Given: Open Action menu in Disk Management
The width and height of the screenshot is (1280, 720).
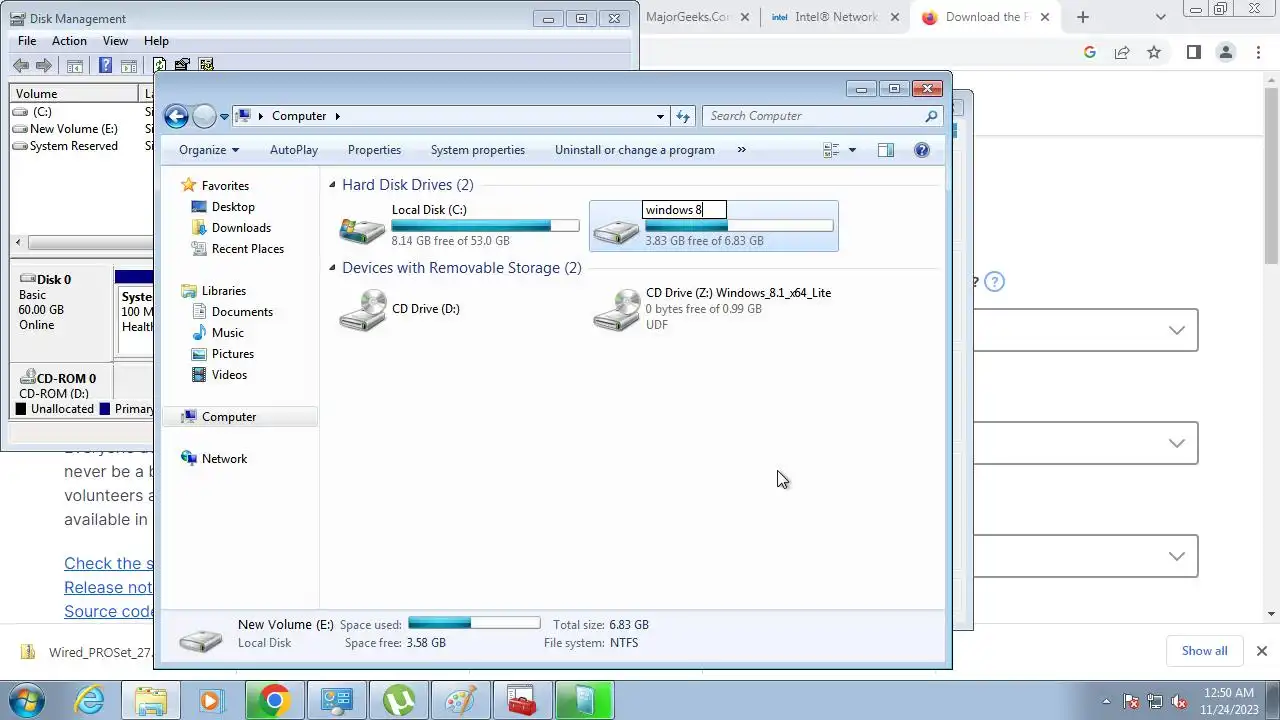Looking at the screenshot, I should tap(69, 41).
